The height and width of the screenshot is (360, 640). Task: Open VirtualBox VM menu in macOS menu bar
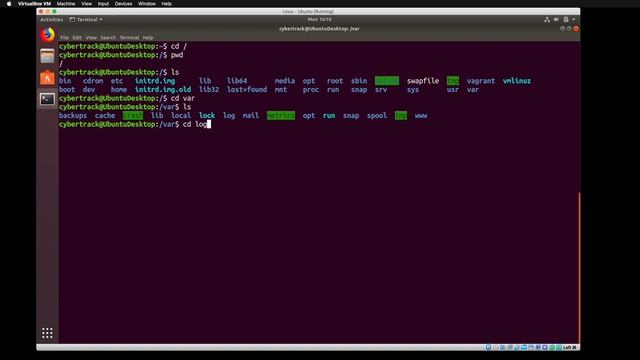point(34,4)
